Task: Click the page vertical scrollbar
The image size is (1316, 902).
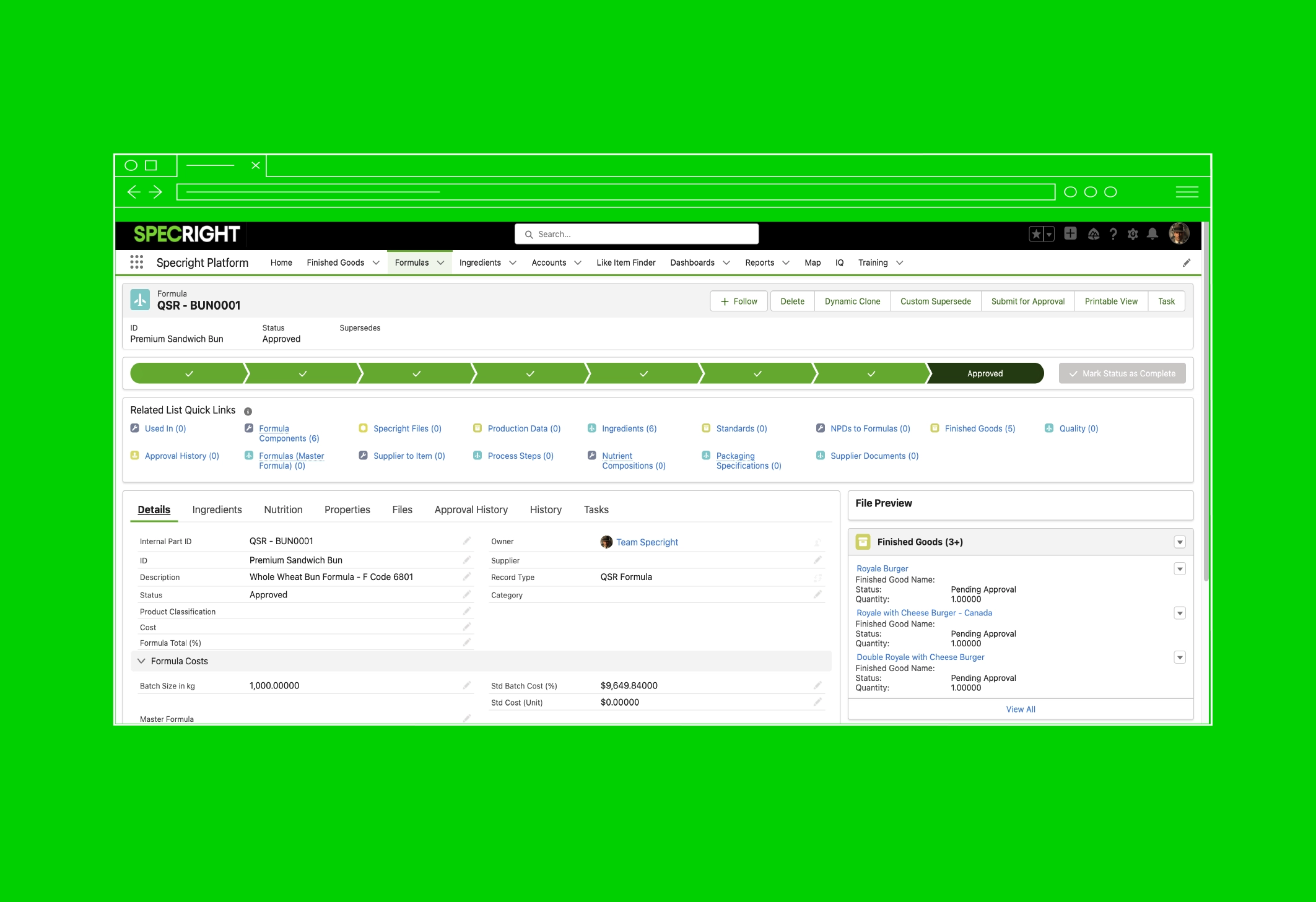Action: 1206,402
